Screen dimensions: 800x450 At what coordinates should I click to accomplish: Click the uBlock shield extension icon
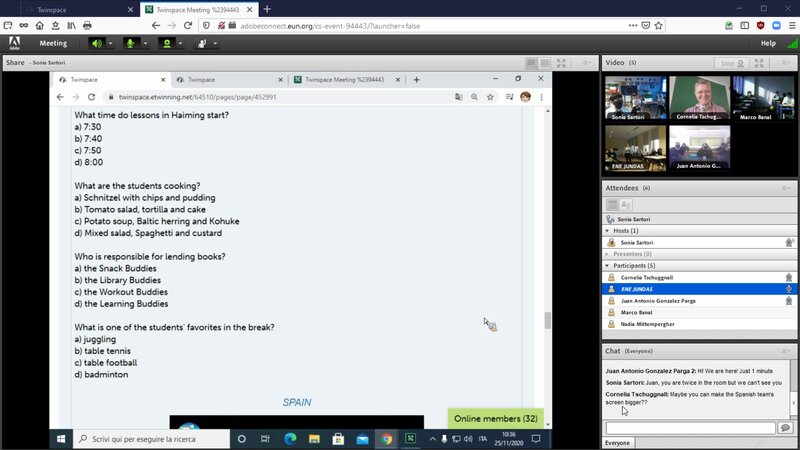(x=760, y=26)
